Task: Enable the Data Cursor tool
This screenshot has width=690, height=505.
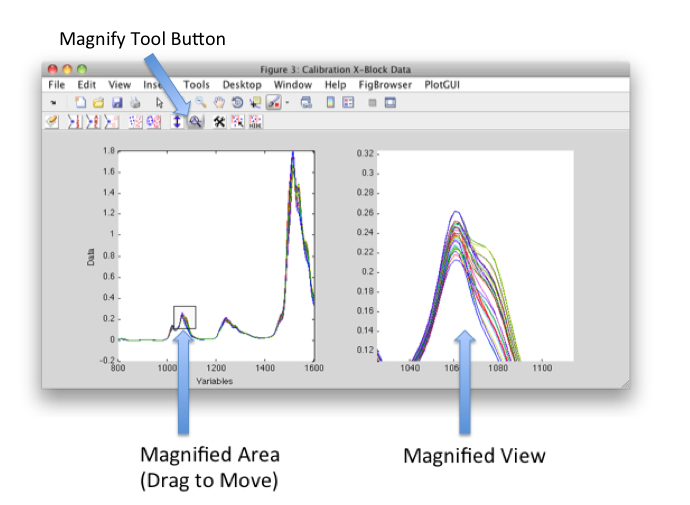Action: [255, 103]
